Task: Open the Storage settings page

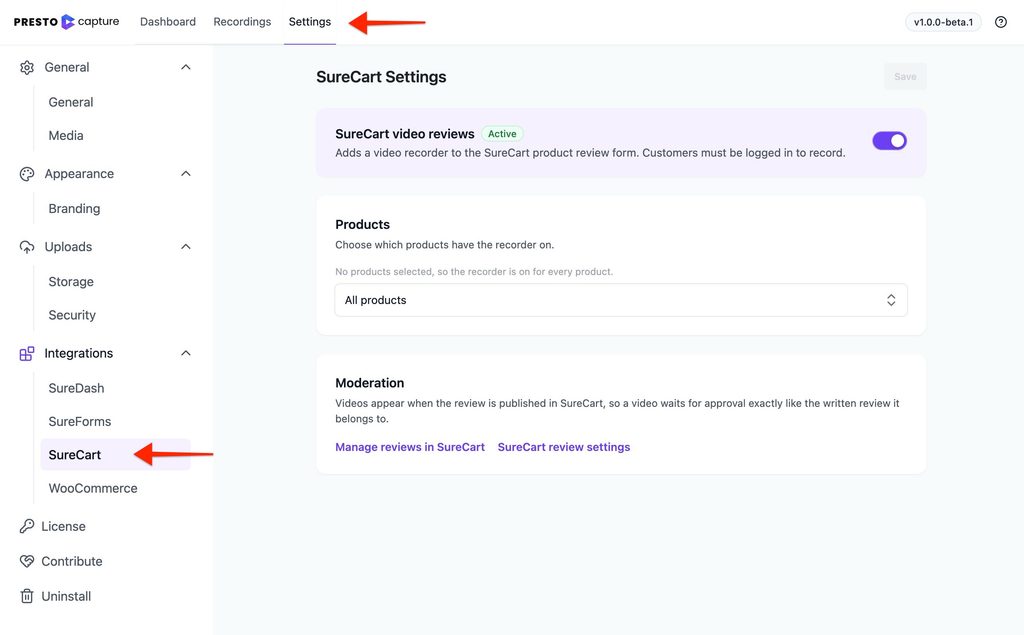Action: tap(71, 282)
